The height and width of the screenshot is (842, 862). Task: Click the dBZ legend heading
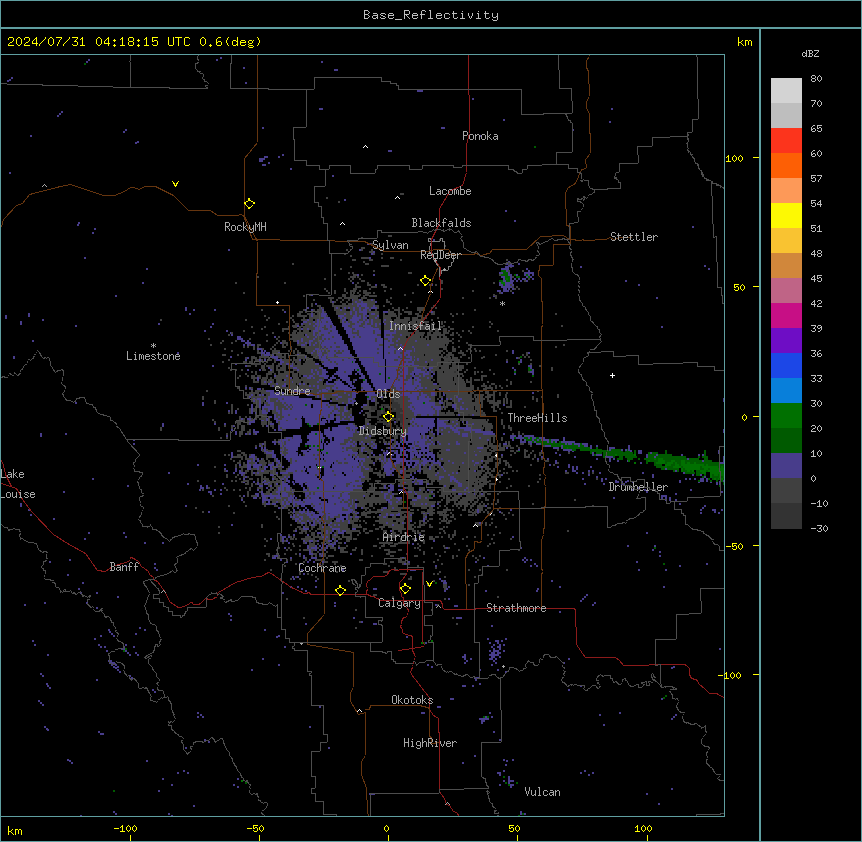pos(810,54)
